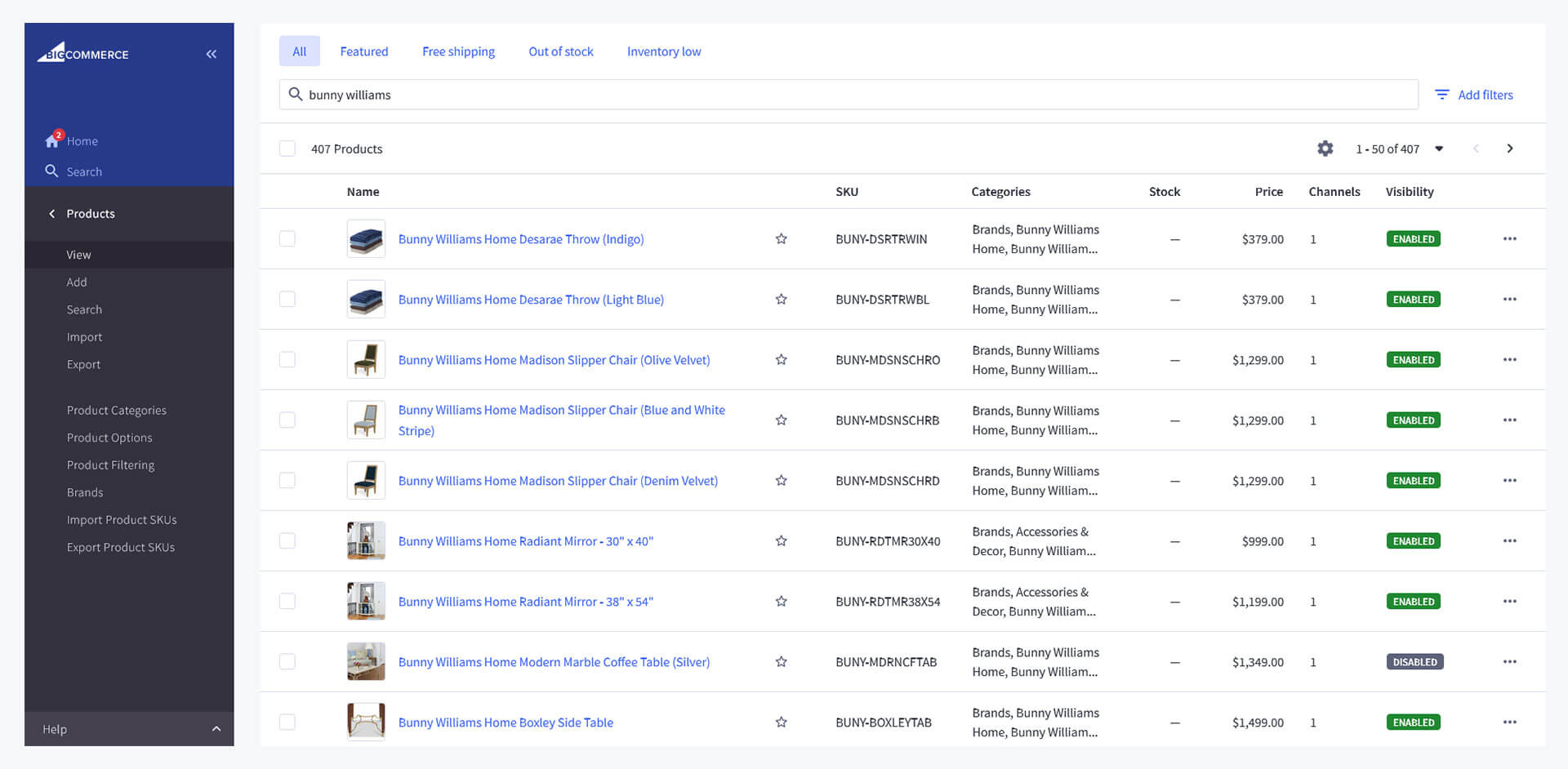The image size is (1568, 769).
Task: Collapse the sidebar with double-chevron icon
Action: 212,54
